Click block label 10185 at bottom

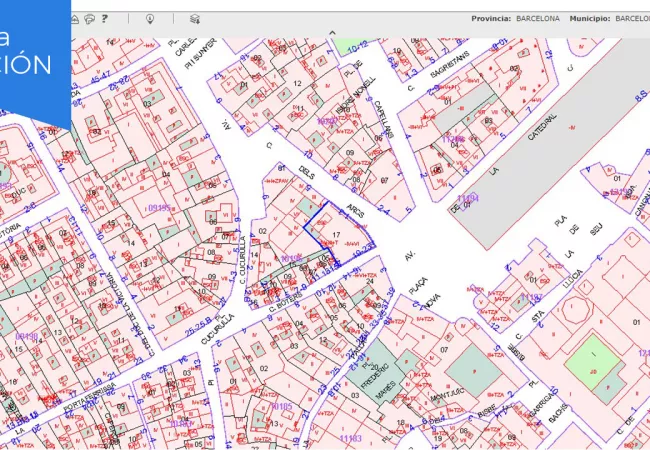coord(281,406)
